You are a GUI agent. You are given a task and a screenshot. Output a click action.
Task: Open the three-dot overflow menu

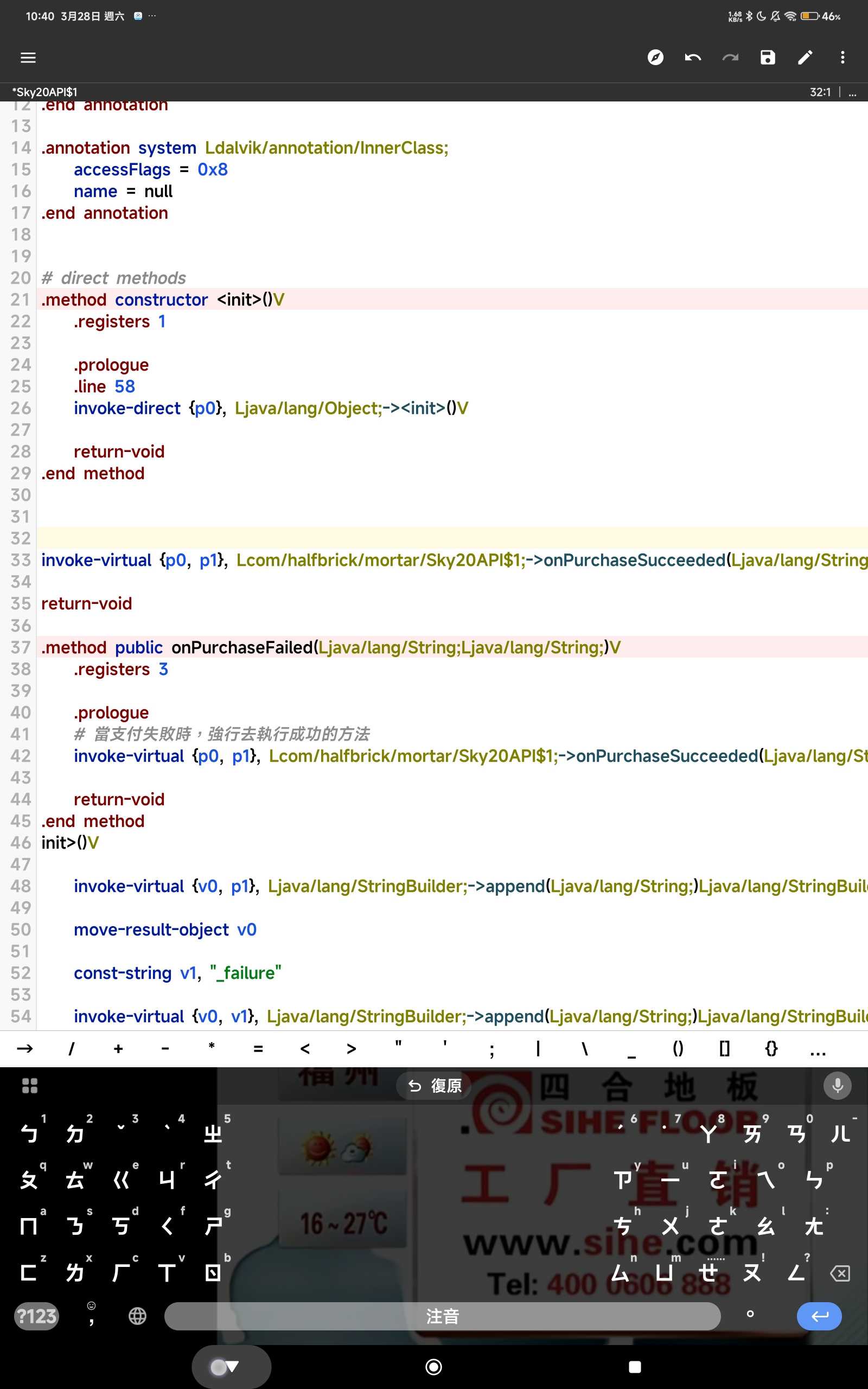click(x=842, y=58)
